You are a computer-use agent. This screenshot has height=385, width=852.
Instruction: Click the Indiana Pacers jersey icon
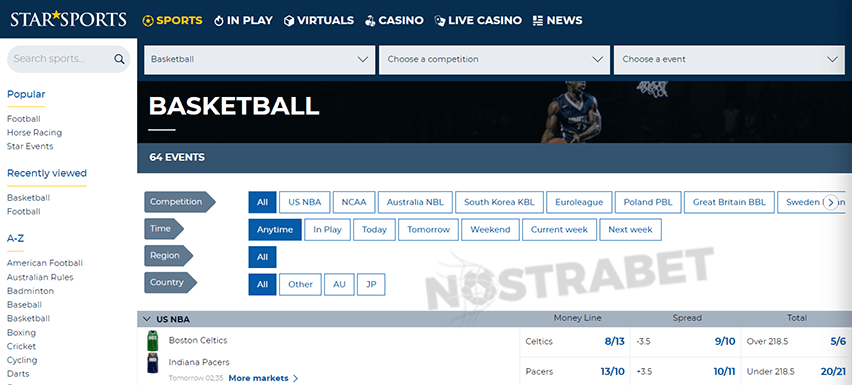[153, 363]
